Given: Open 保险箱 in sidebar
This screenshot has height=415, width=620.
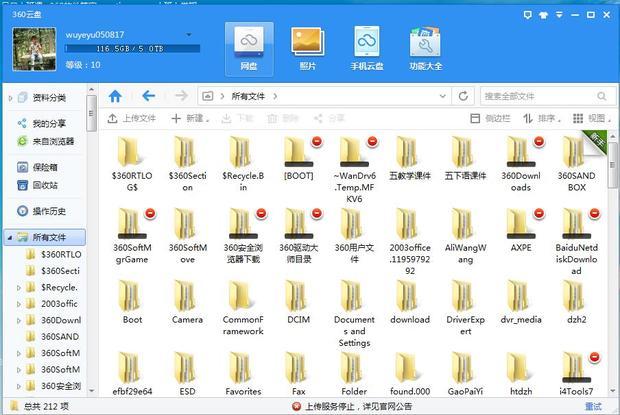Looking at the screenshot, I should [x=38, y=167].
